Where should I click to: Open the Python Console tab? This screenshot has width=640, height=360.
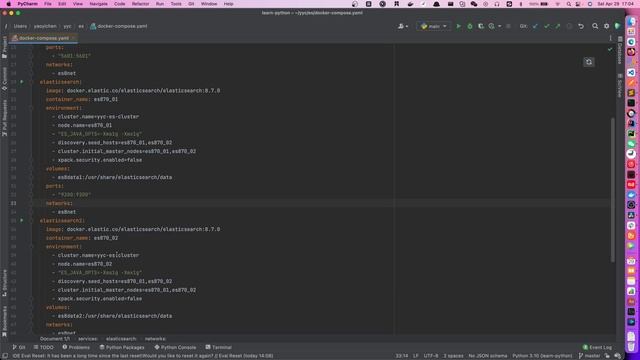[x=175, y=347]
